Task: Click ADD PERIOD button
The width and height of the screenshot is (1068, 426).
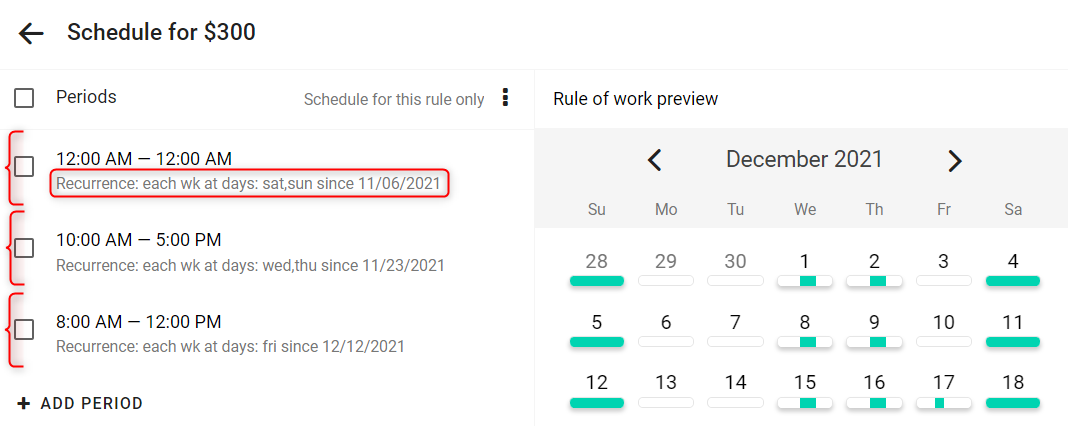Action: [x=80, y=404]
